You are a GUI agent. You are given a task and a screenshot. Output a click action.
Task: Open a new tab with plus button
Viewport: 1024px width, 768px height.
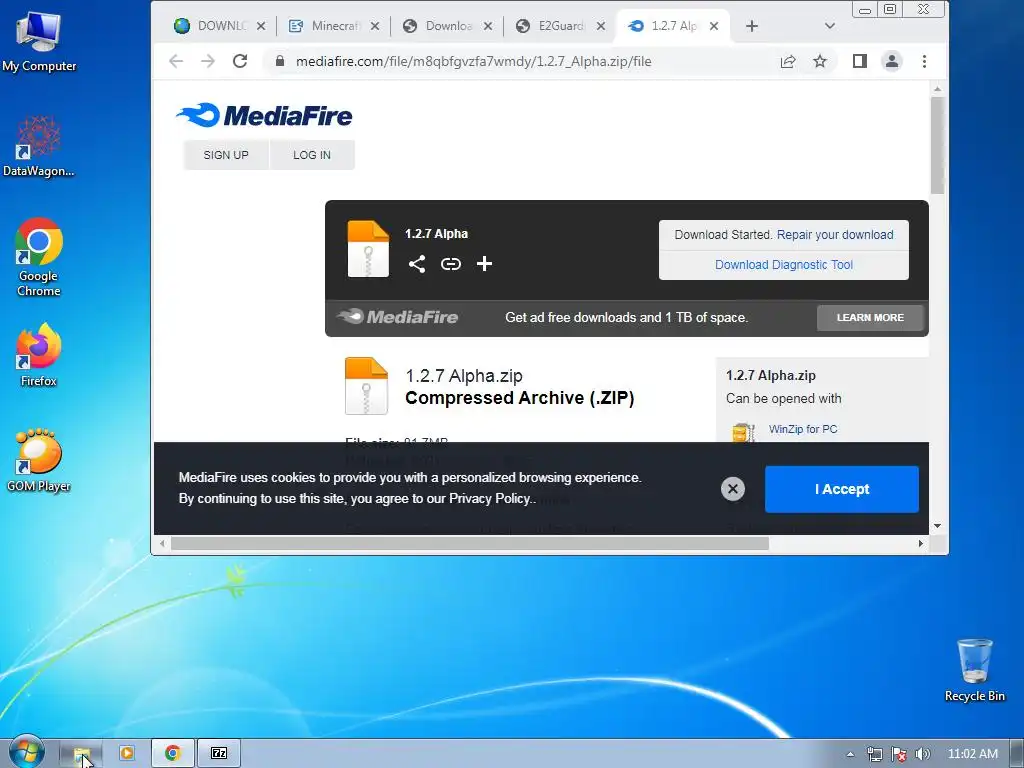pos(752,26)
